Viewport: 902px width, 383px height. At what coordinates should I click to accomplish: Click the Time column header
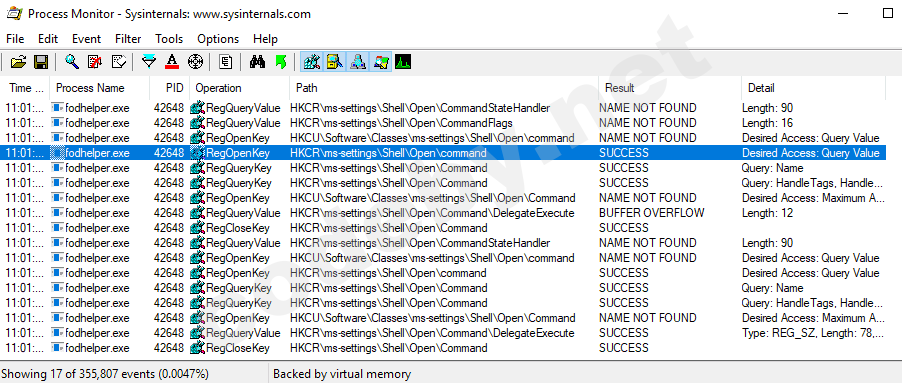[x=26, y=88]
